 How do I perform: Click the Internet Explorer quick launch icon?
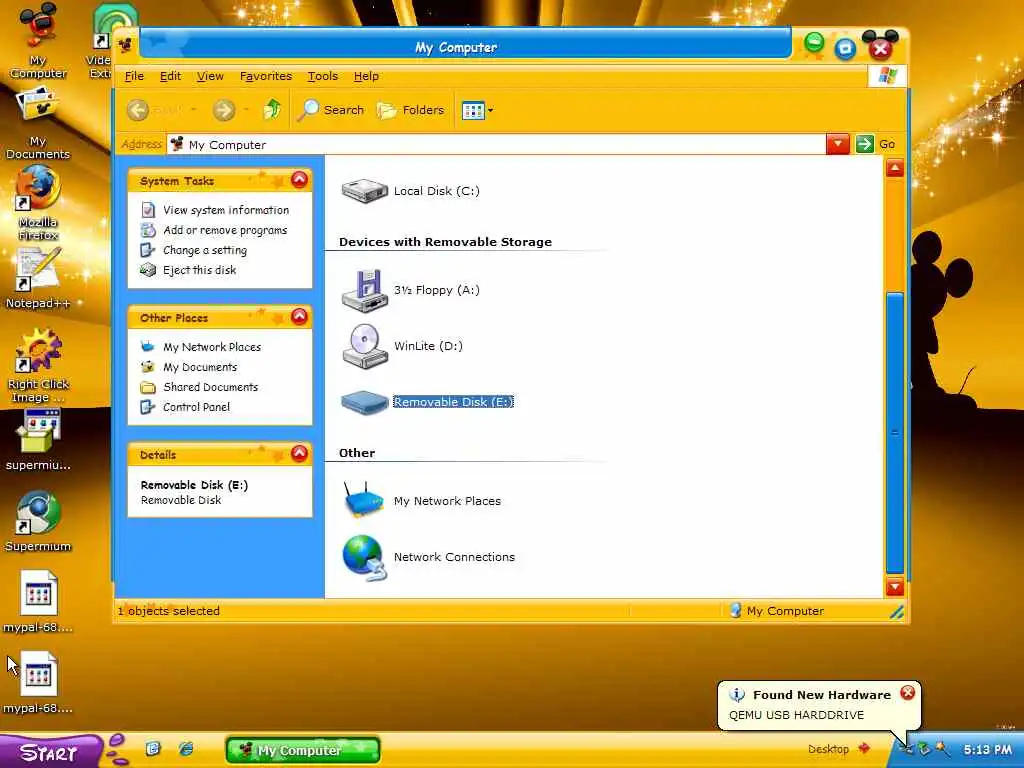(x=186, y=748)
